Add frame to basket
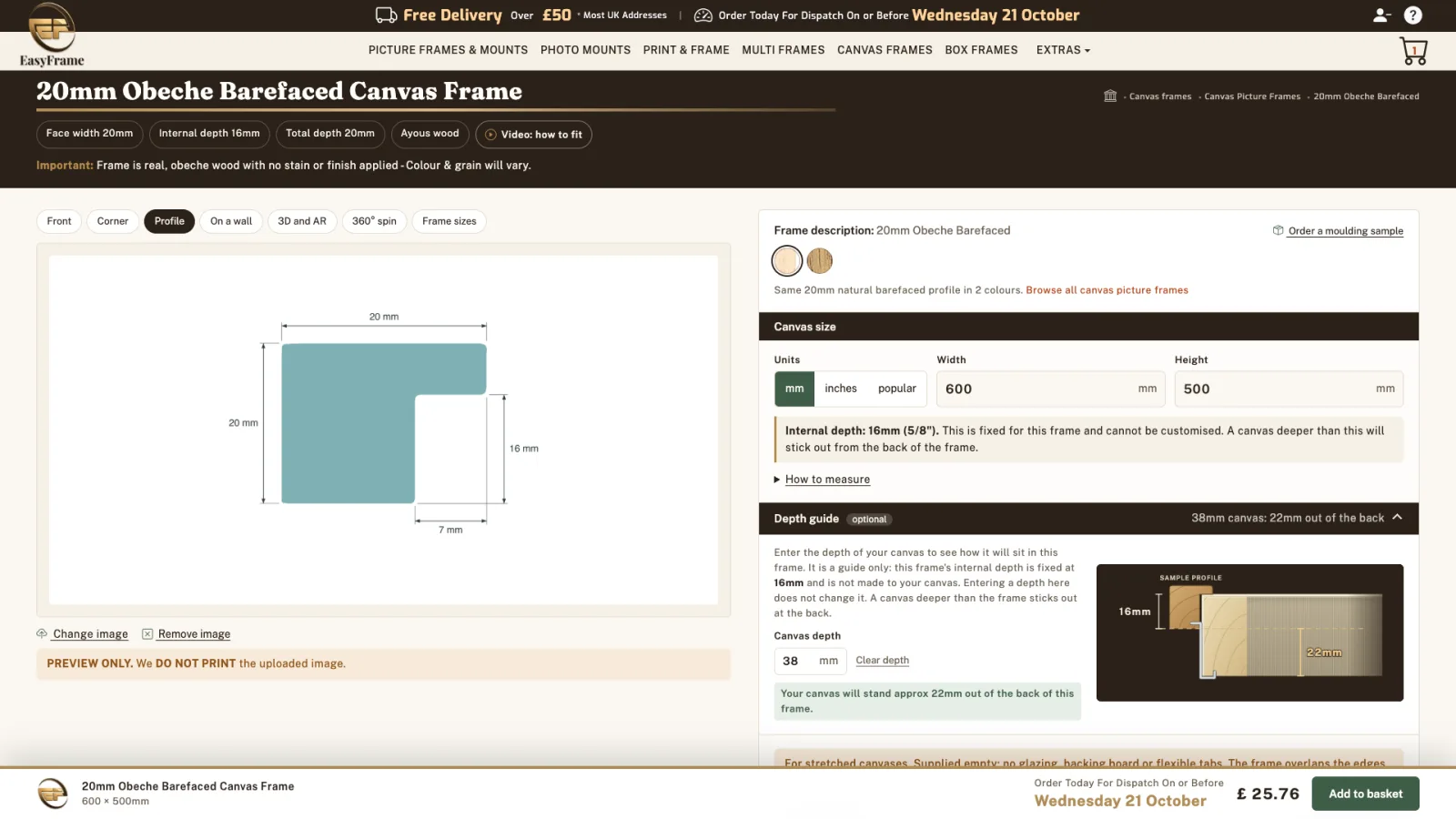The width and height of the screenshot is (1456, 819). coord(1365,794)
